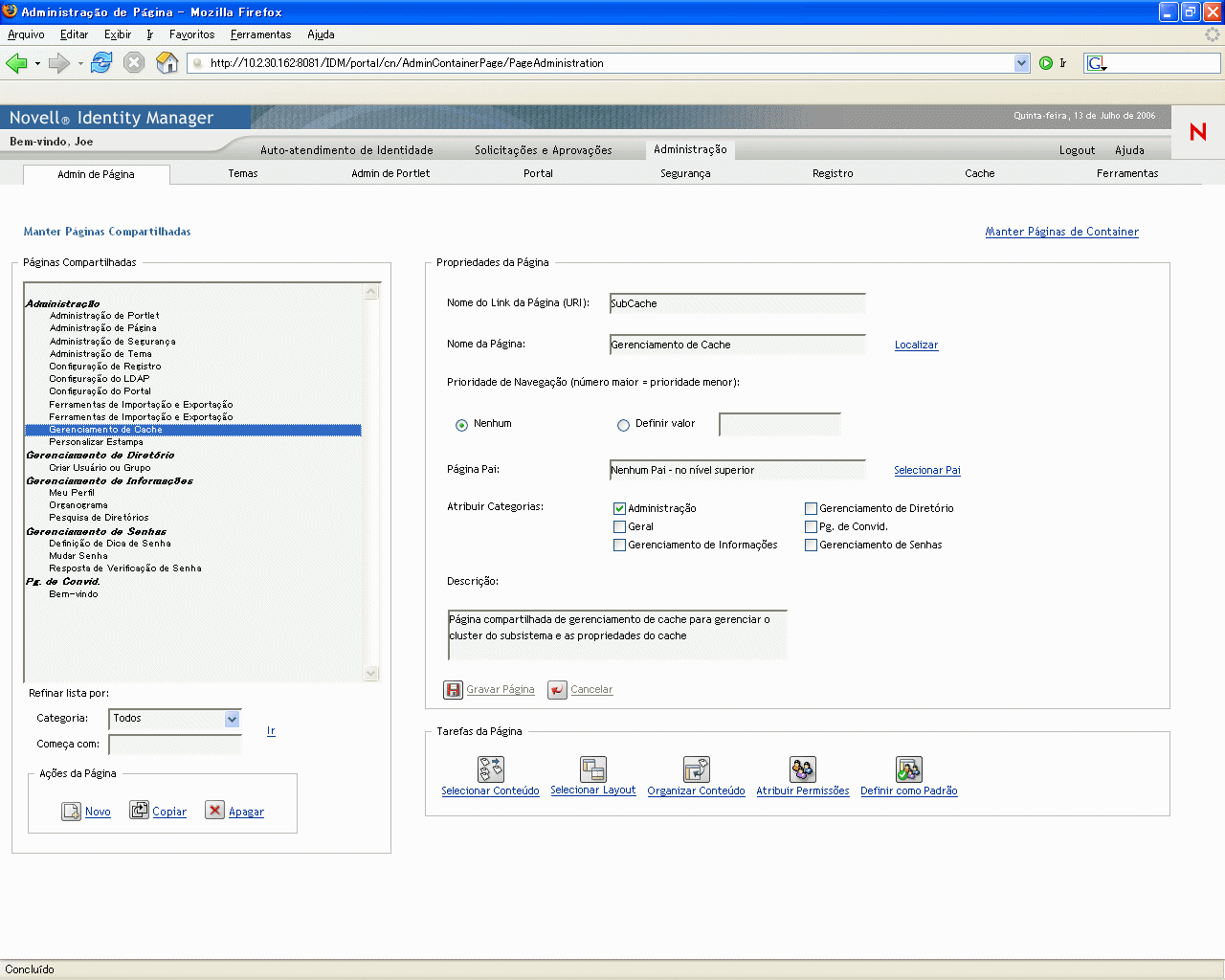Uncheck the Administração category checkbox
Viewport: 1225px width, 980px height.
click(619, 509)
